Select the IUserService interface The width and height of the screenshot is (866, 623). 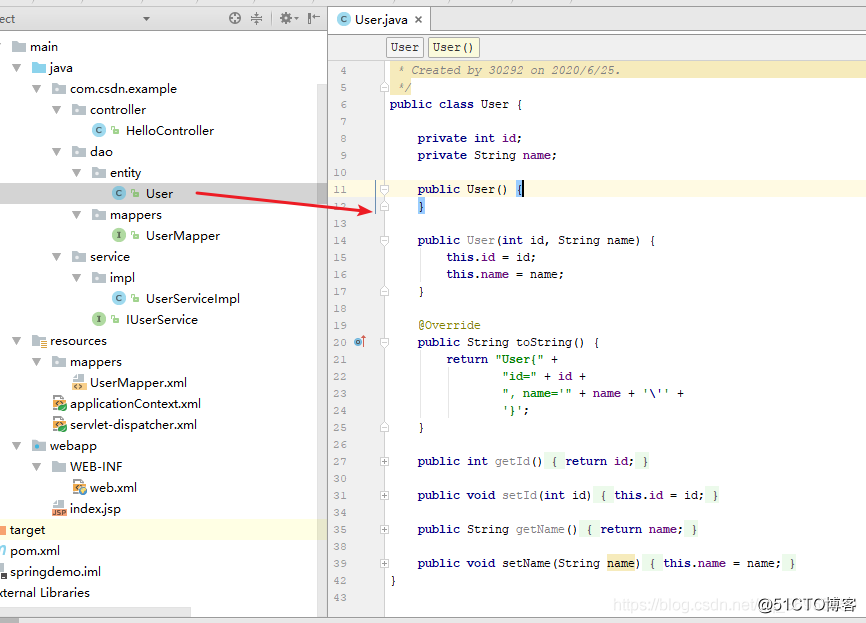point(162,320)
